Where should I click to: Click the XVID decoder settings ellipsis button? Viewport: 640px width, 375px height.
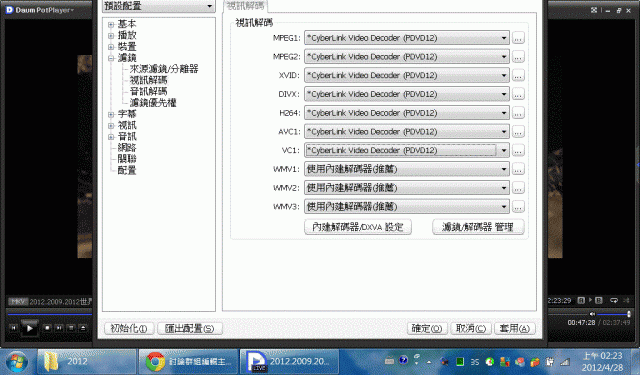click(518, 75)
